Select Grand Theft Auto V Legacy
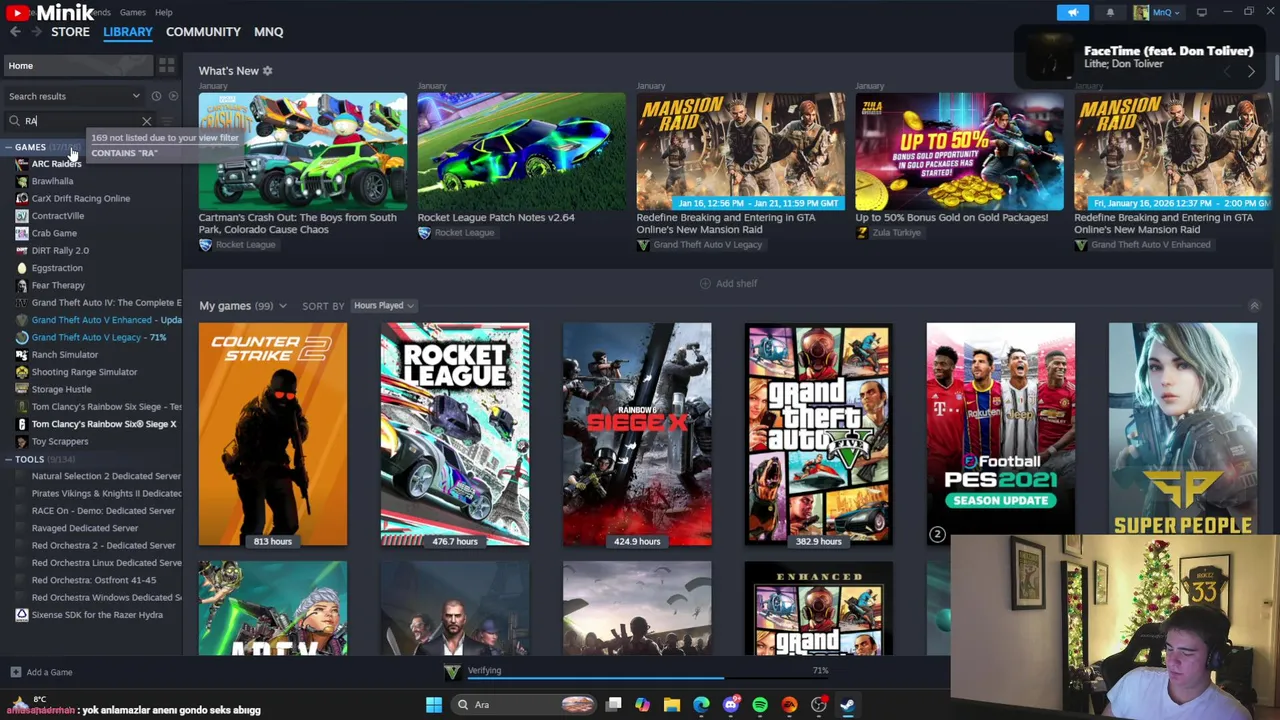The width and height of the screenshot is (1280, 720). click(86, 337)
